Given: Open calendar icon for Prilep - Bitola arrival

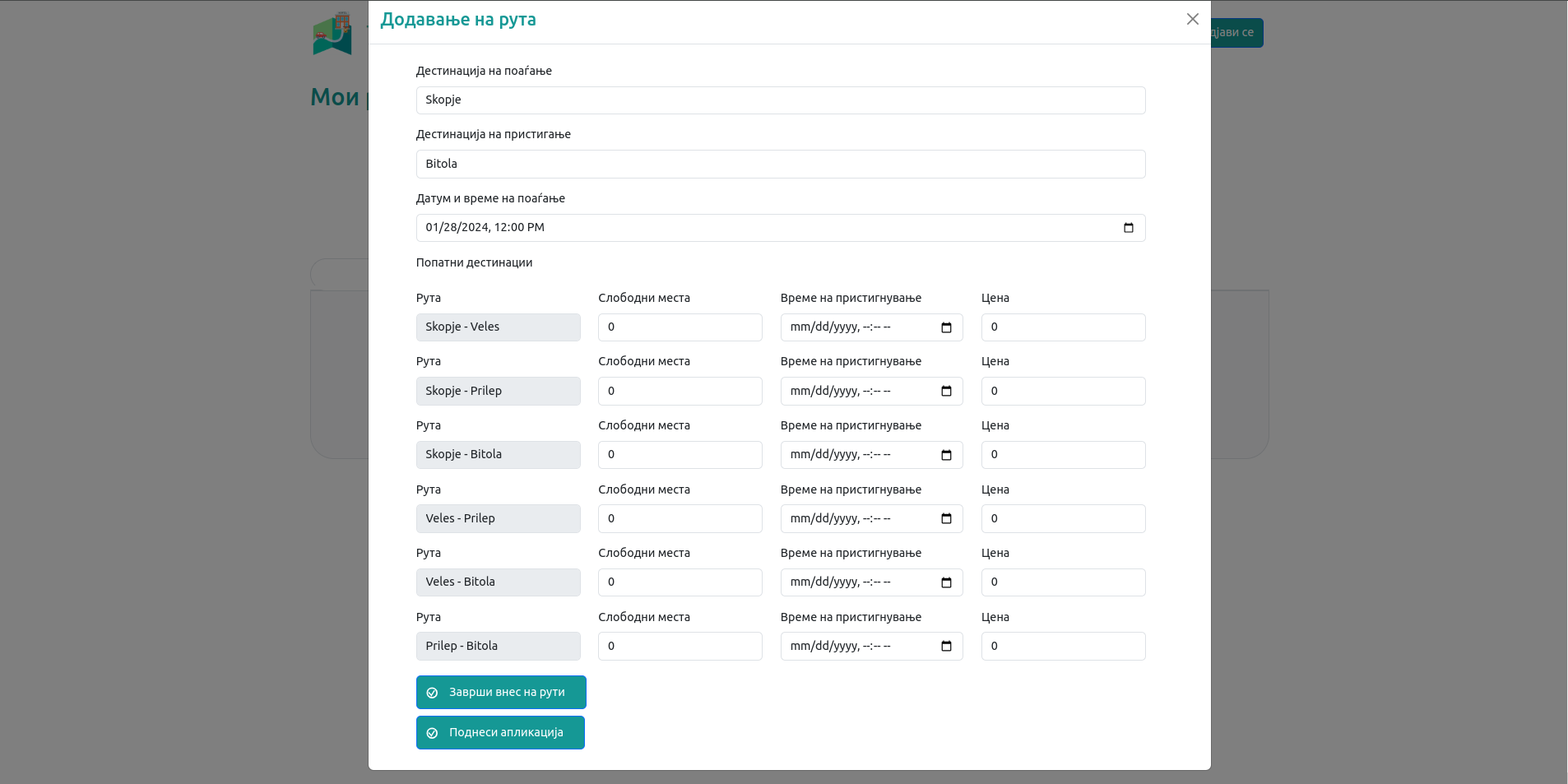Looking at the screenshot, I should click(x=946, y=647).
